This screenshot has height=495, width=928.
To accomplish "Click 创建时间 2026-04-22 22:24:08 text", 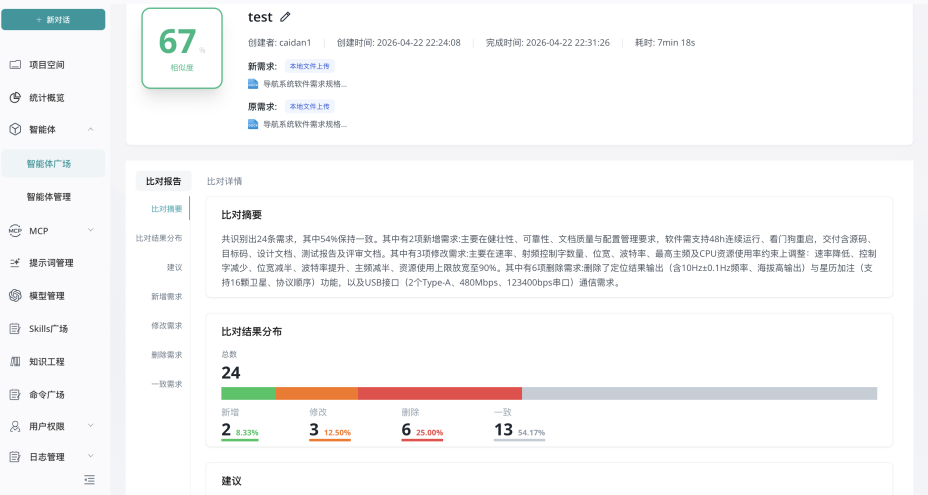I will 398,43.
